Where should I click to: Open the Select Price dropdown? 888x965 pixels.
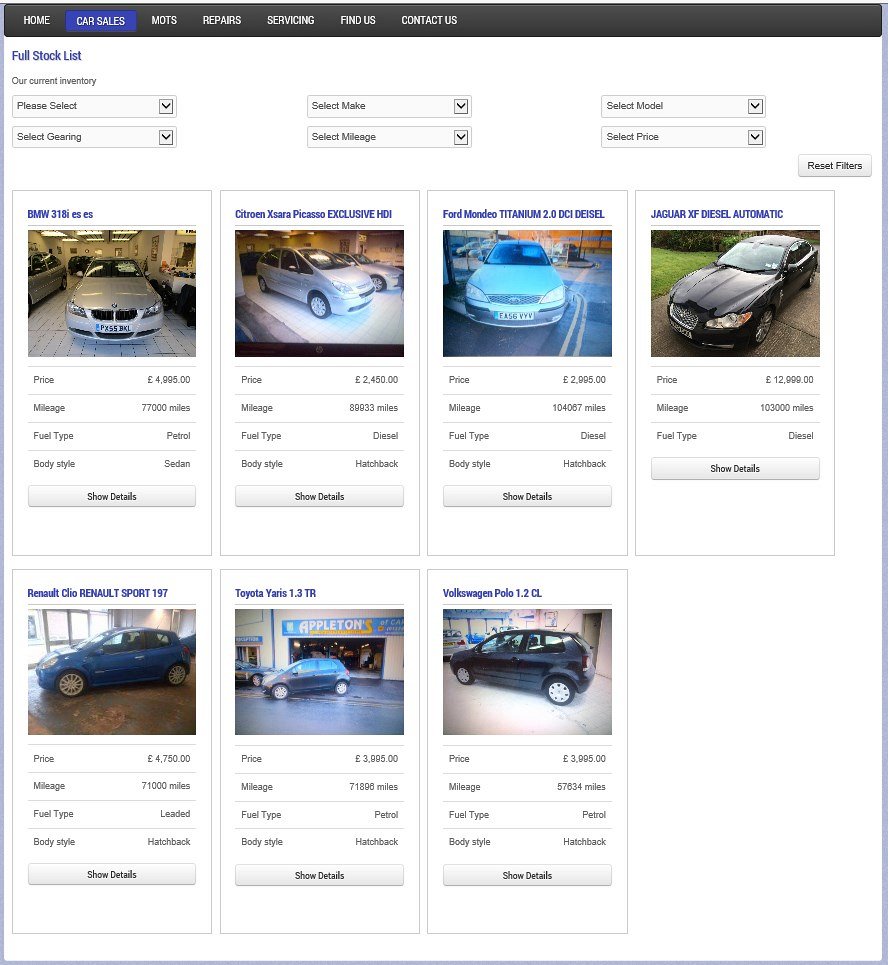click(x=683, y=137)
